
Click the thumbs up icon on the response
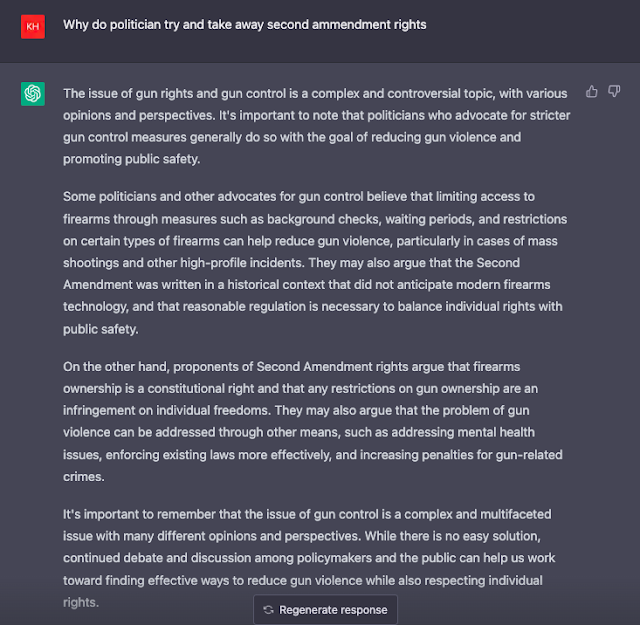click(x=591, y=92)
